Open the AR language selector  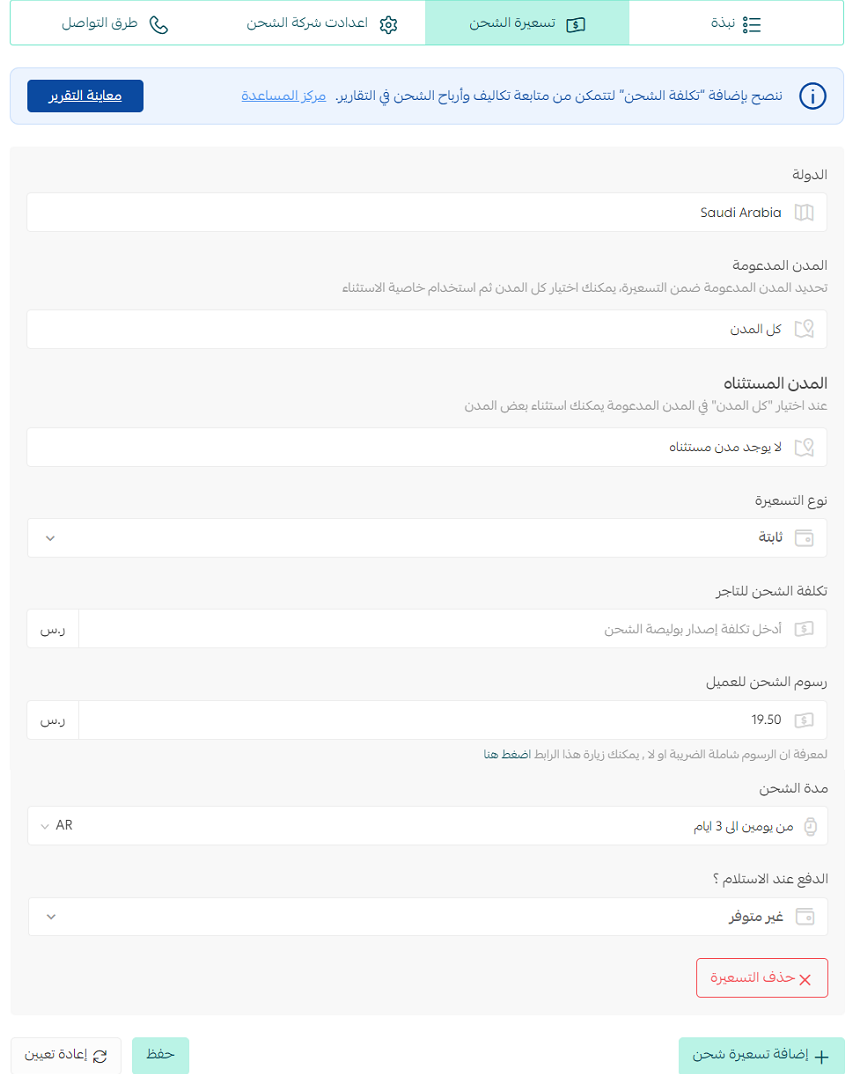pos(57,825)
